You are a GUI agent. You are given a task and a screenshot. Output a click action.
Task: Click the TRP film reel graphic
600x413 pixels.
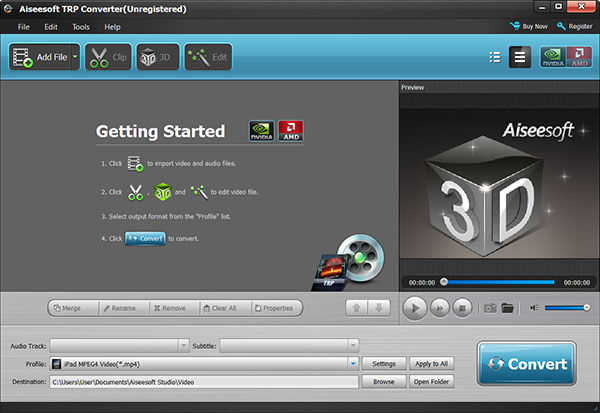point(349,263)
